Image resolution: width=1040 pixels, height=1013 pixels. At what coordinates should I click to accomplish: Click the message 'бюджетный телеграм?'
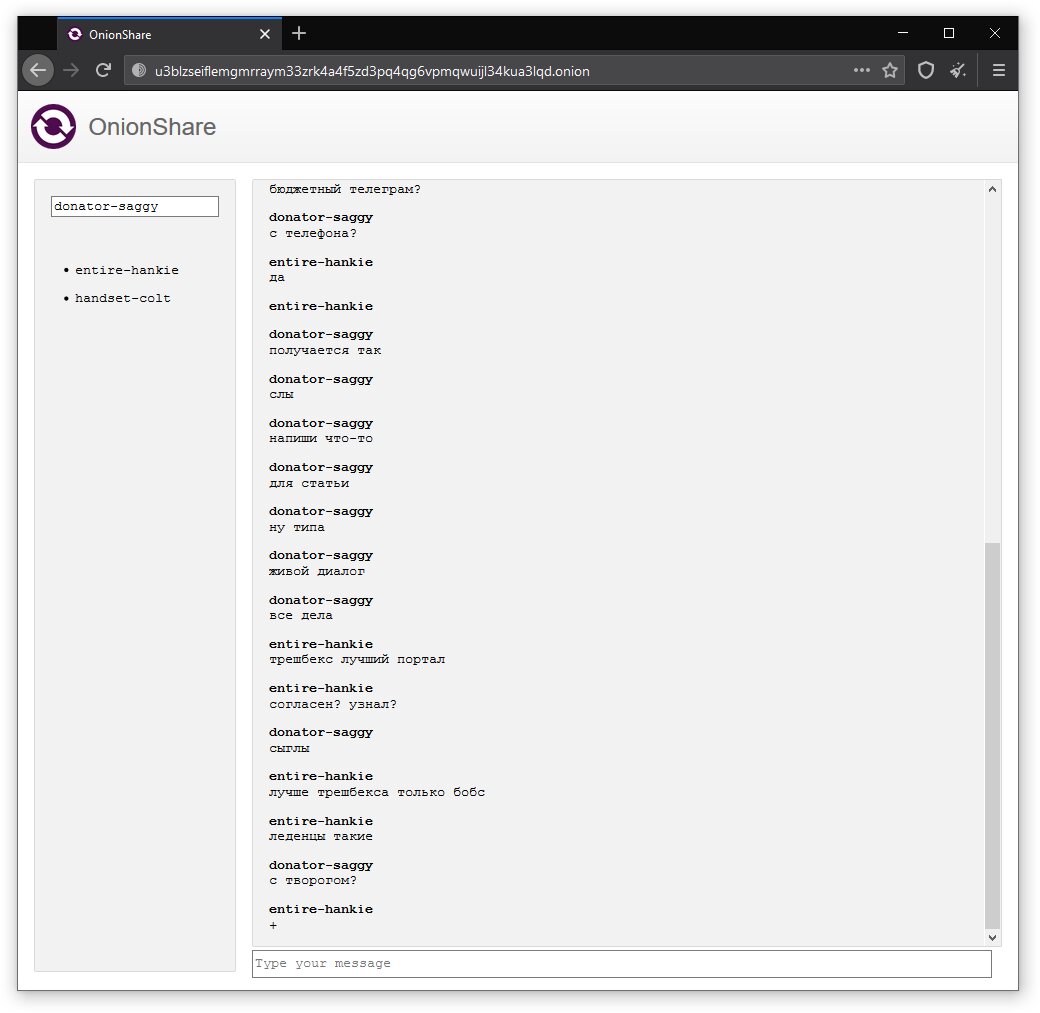pos(345,189)
